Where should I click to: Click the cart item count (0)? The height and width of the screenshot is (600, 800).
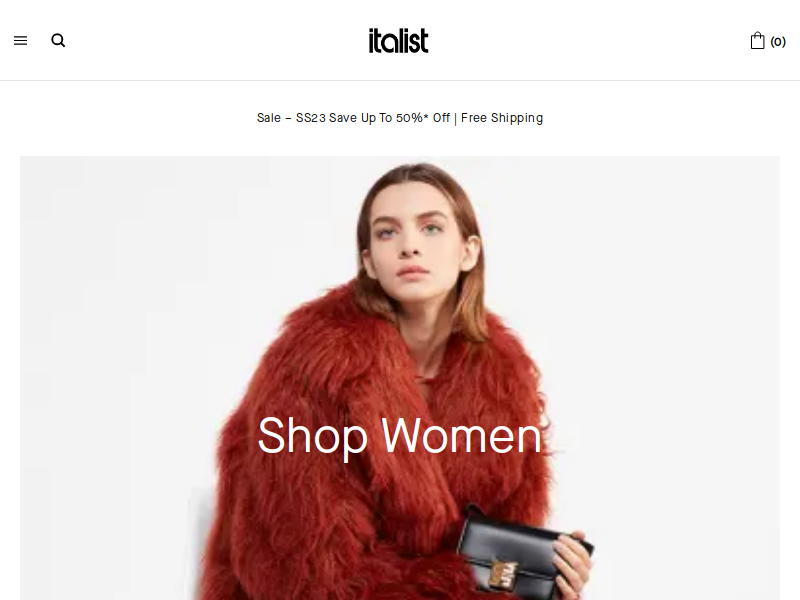(x=778, y=42)
